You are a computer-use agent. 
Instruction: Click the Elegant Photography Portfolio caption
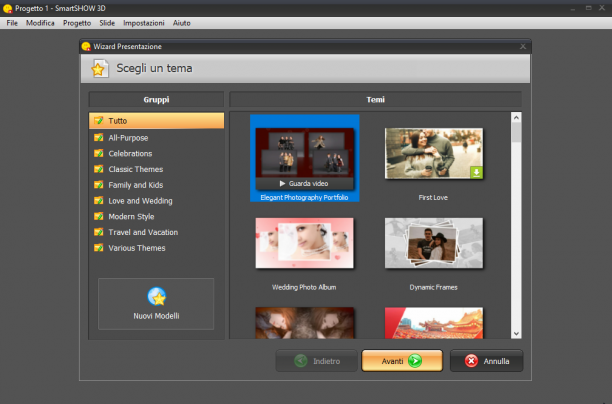pyautogui.click(x=304, y=198)
